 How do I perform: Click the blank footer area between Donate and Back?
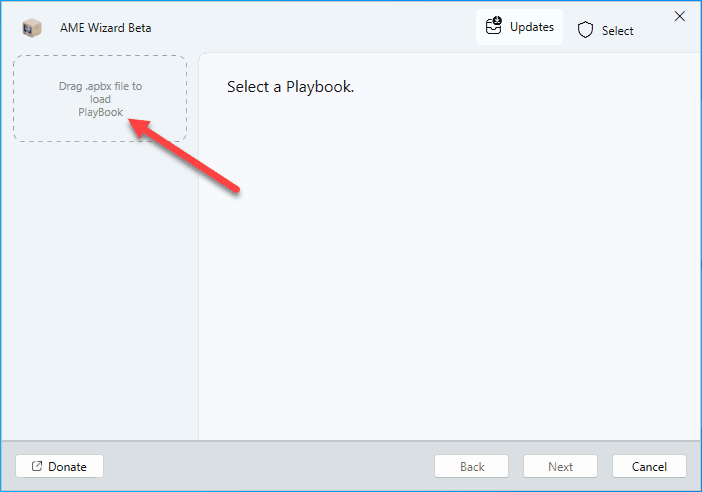coord(270,466)
